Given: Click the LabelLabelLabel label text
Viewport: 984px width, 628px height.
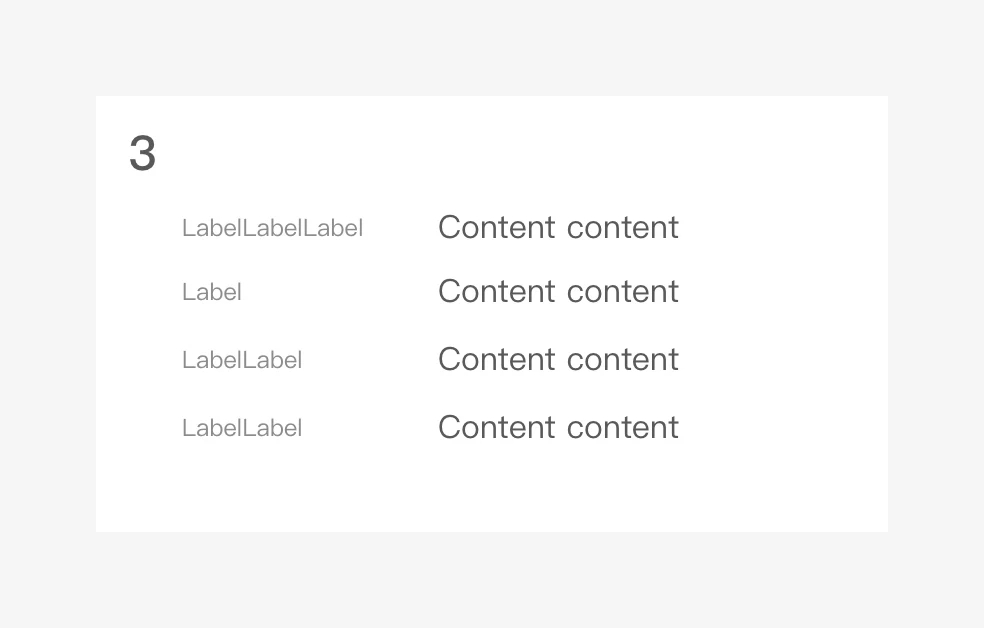Looking at the screenshot, I should pyautogui.click(x=272, y=228).
